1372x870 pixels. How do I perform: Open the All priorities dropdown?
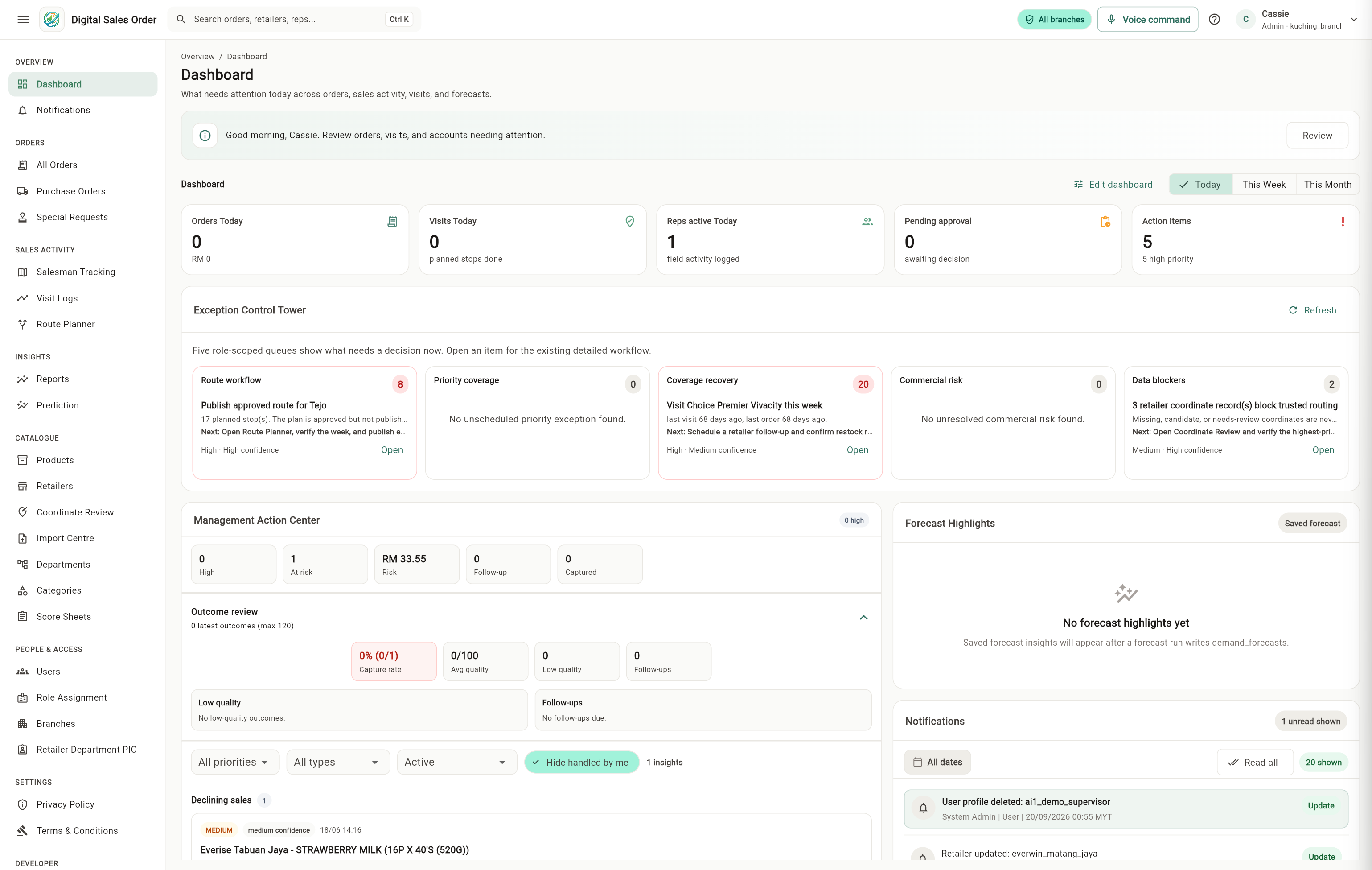pos(235,762)
